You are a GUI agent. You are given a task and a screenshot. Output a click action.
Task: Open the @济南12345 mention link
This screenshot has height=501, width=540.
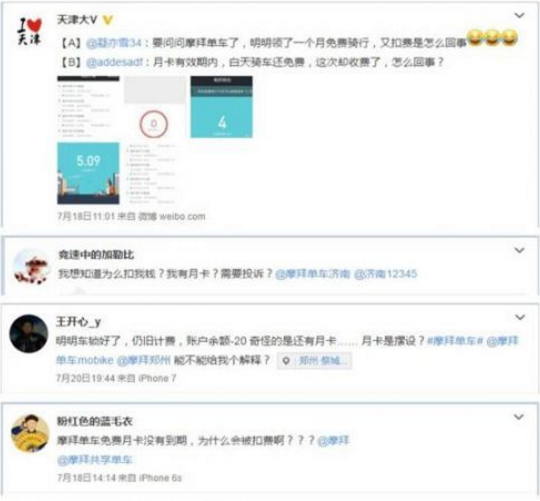[385, 274]
